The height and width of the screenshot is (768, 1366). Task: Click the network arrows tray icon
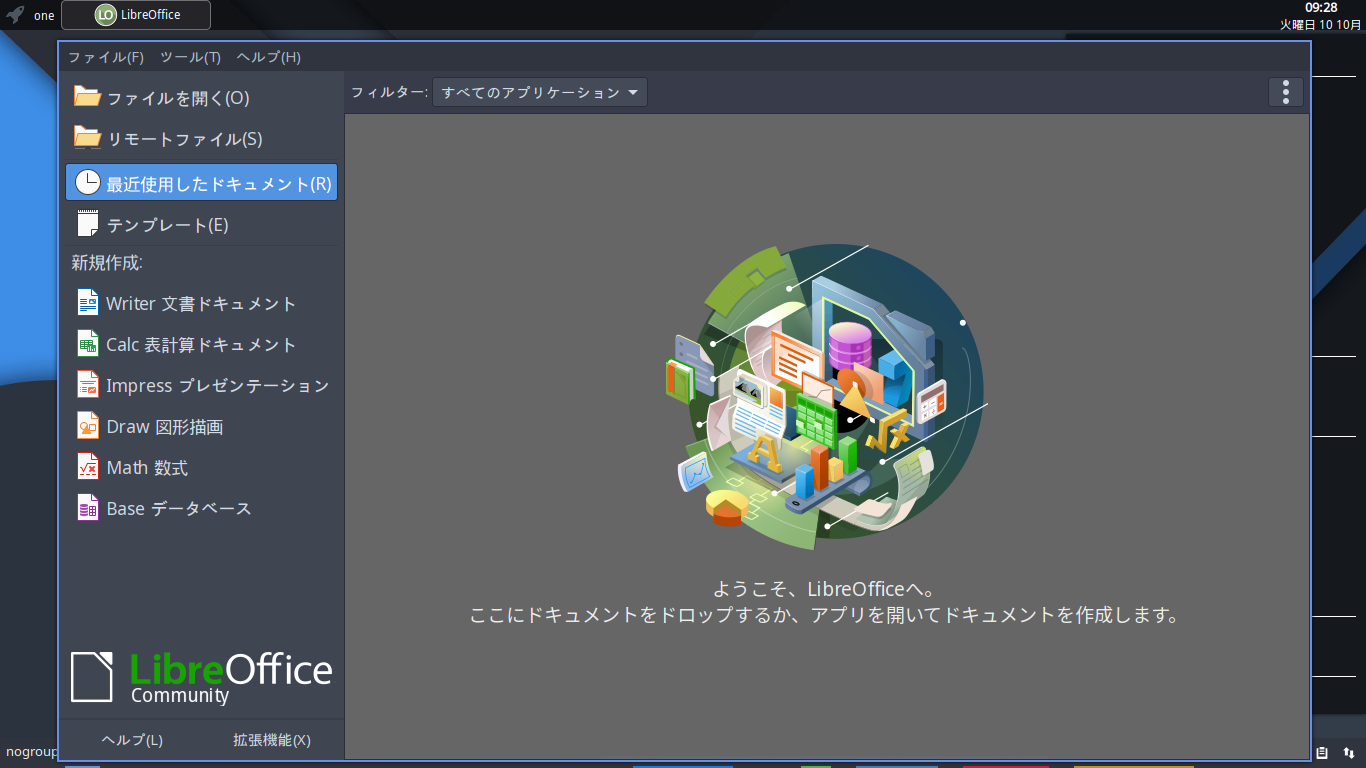(x=1348, y=752)
